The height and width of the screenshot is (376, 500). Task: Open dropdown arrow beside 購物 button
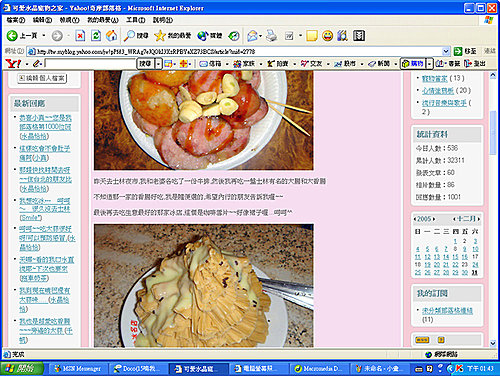430,63
